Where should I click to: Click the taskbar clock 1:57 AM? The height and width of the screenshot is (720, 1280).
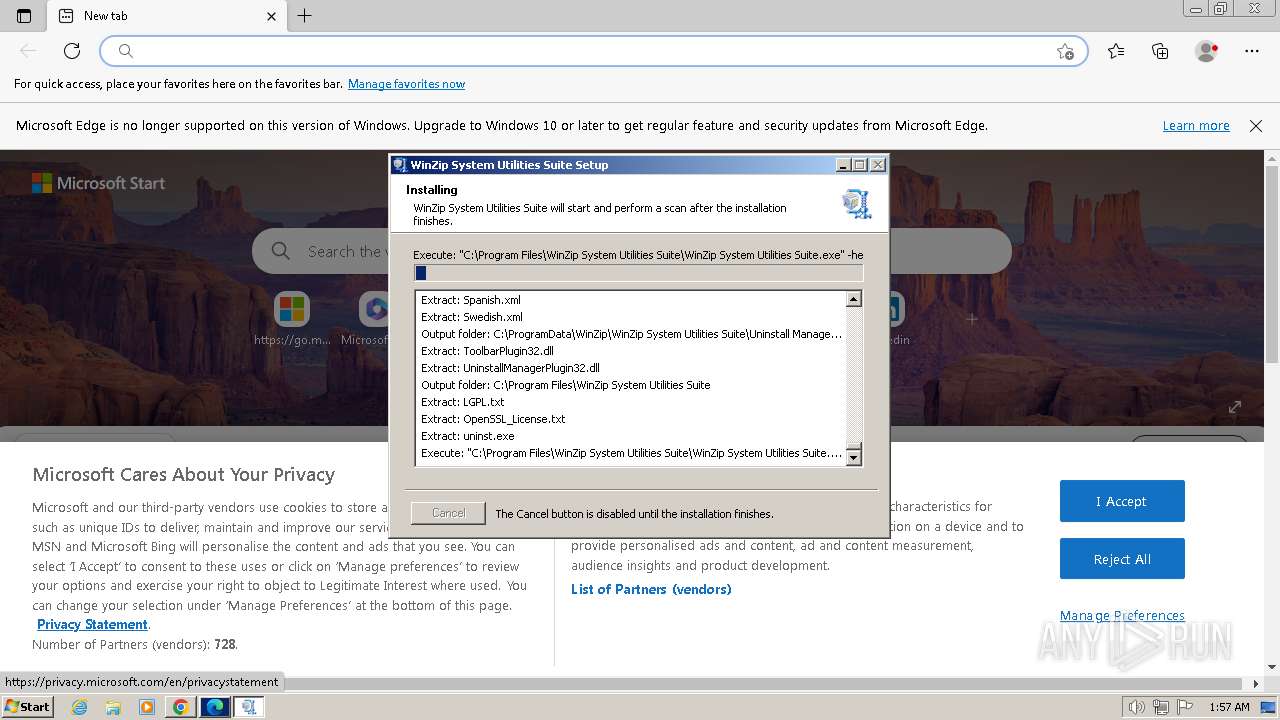tap(1228, 707)
